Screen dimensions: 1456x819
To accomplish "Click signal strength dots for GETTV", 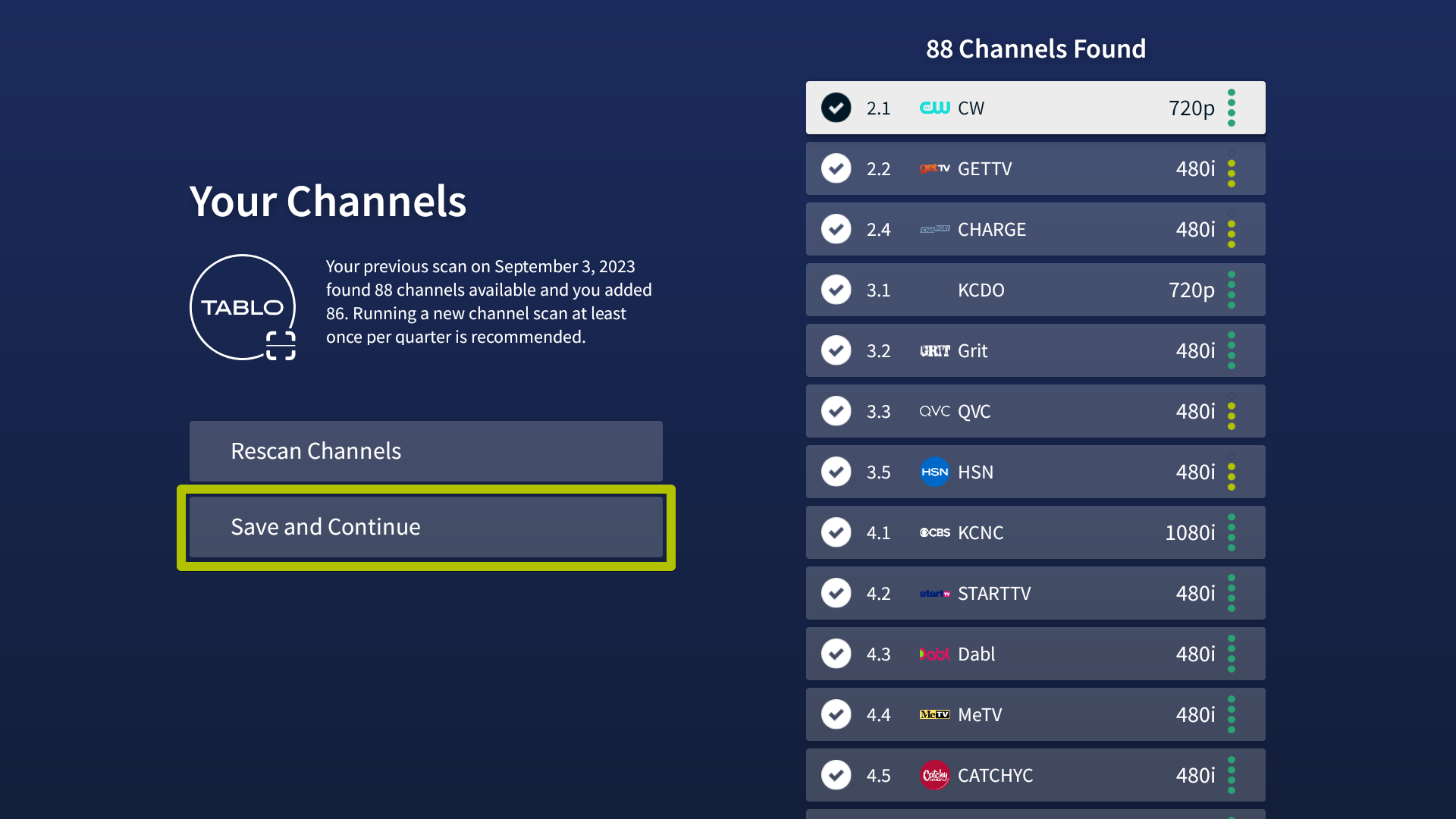I will pos(1232,168).
